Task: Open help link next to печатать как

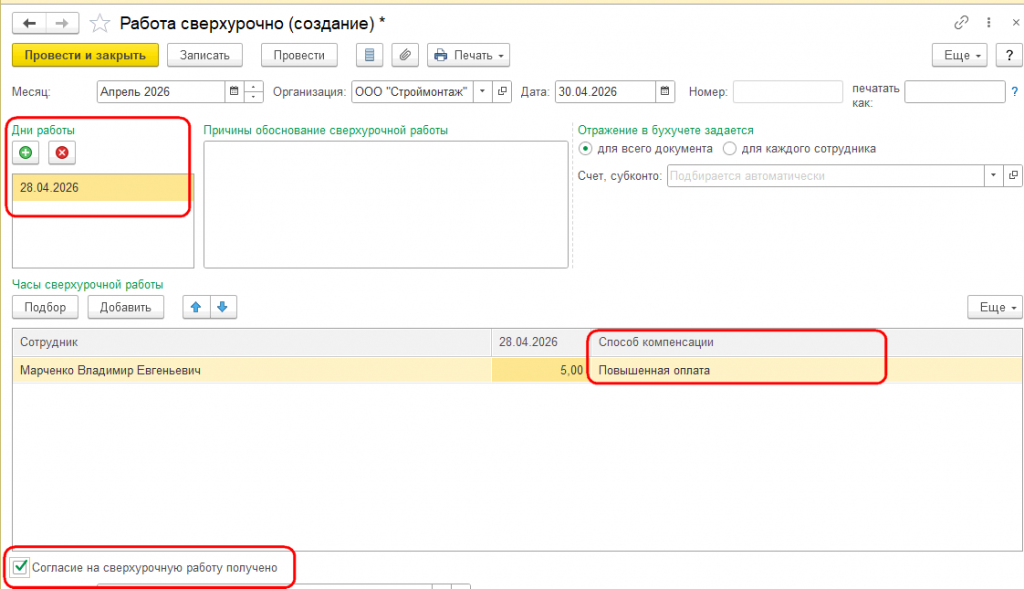Action: (x=1014, y=91)
